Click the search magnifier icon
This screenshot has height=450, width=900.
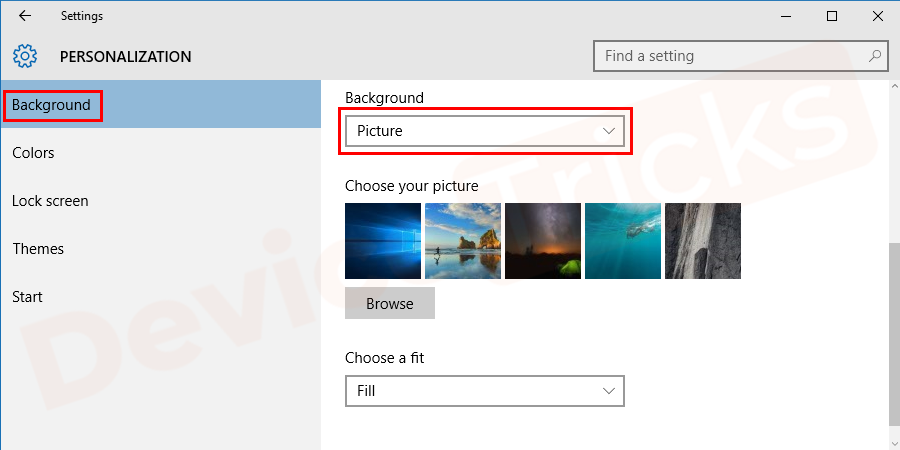click(x=874, y=56)
